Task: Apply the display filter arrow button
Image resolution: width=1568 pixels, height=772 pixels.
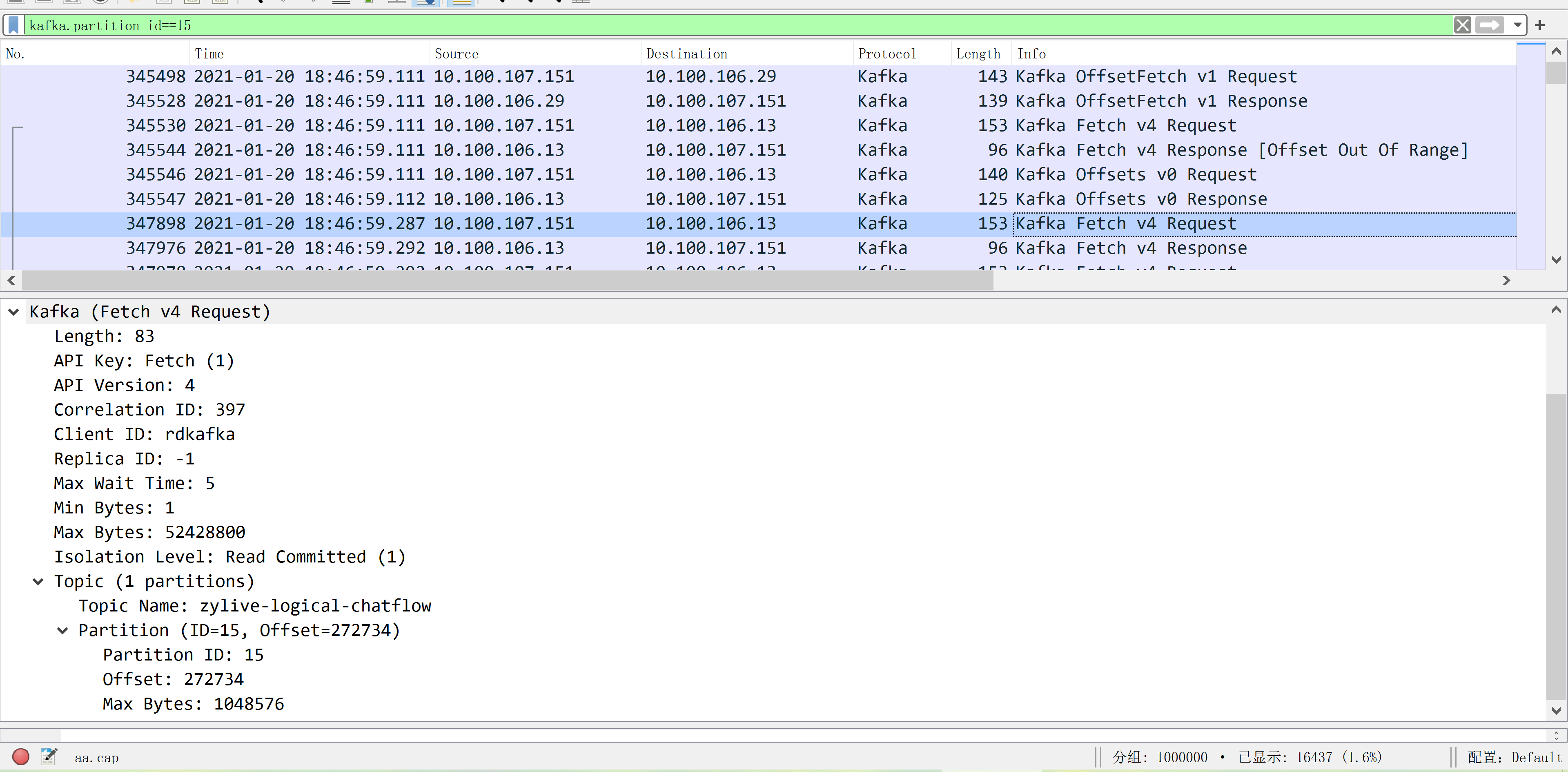Action: tap(1490, 25)
